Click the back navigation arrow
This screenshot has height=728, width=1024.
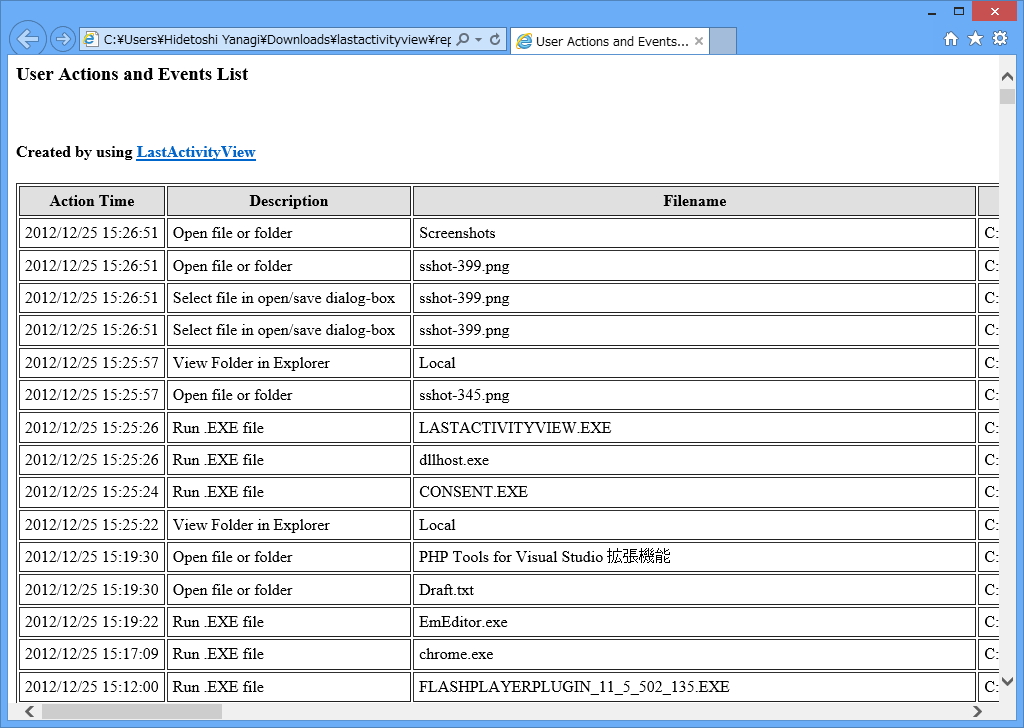pos(27,39)
